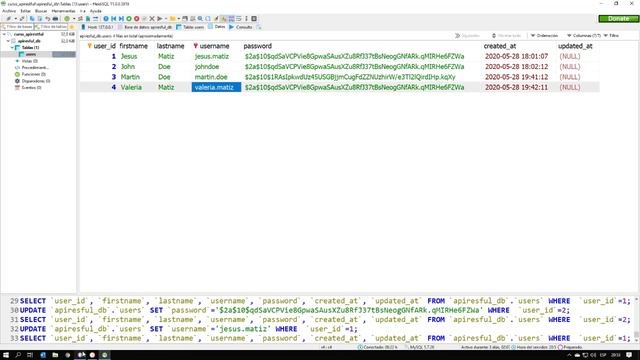640x360 pixels.
Task: Click the open SQL file folder icon
Action: (173, 19)
